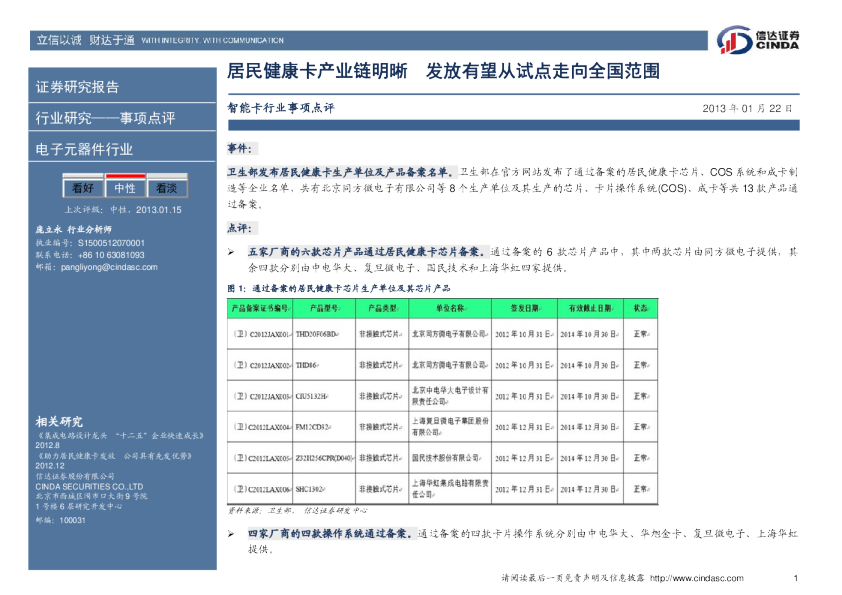
Task: Select the 看淡 rating box
Action: click(x=164, y=188)
